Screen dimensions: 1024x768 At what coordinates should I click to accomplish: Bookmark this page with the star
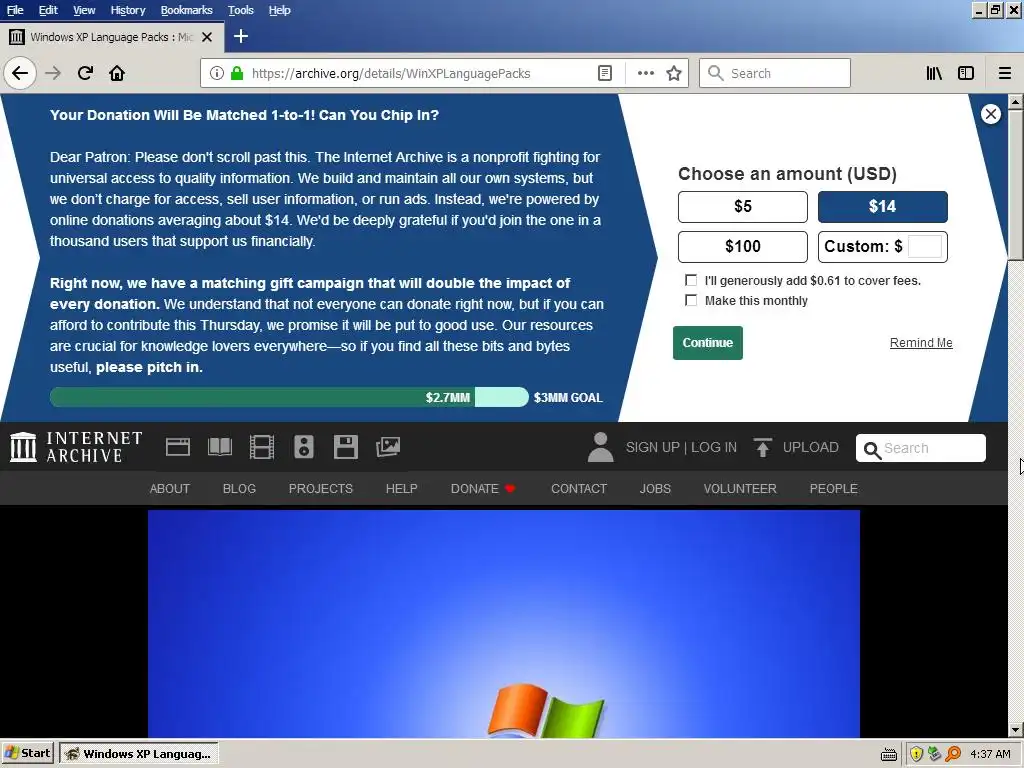pyautogui.click(x=674, y=73)
